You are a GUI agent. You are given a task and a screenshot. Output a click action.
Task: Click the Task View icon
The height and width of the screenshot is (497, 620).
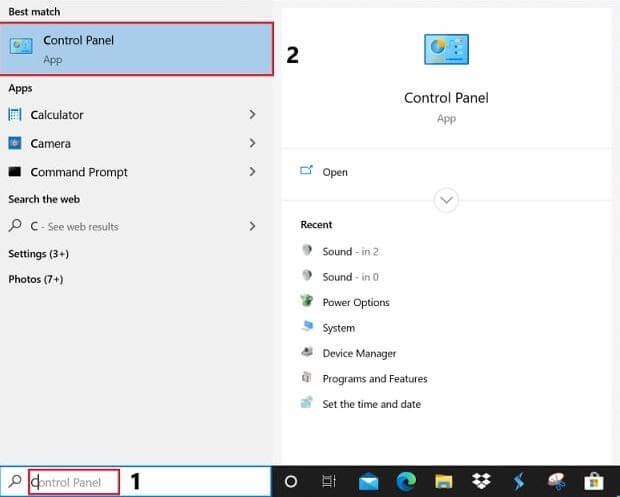point(328,481)
